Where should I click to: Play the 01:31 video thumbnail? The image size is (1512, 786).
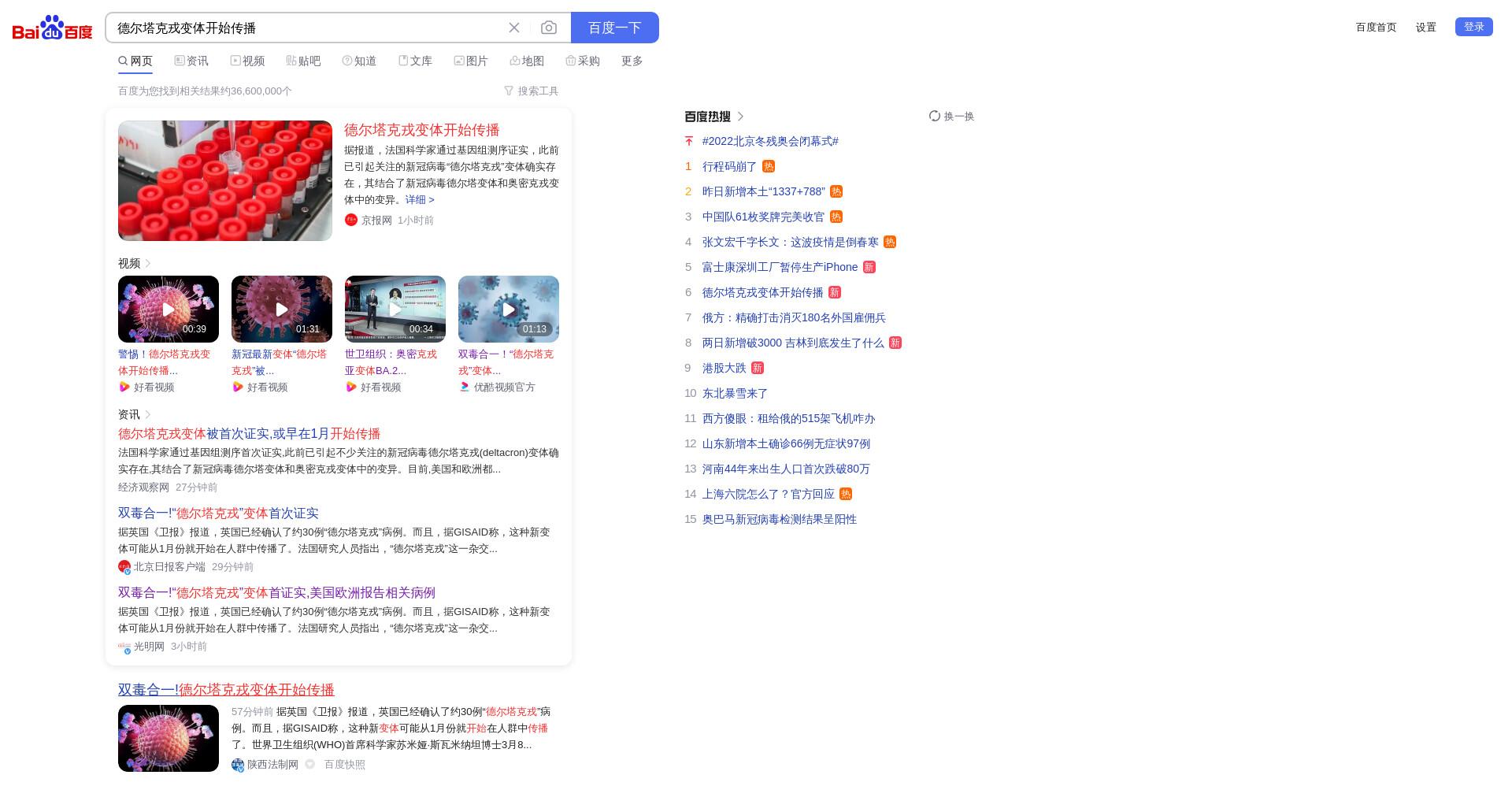(282, 309)
